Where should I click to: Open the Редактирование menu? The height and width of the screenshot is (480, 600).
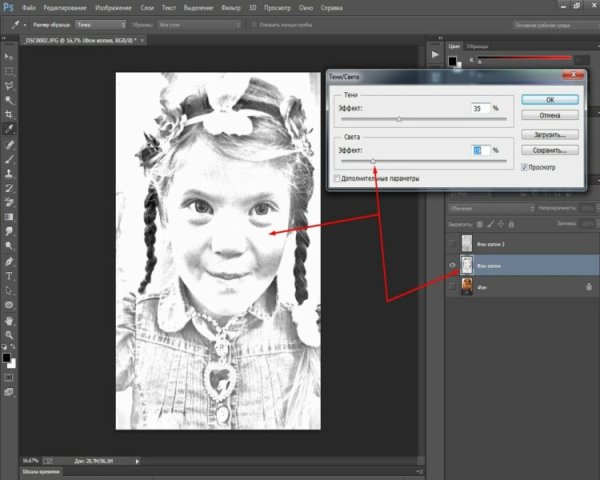[65, 8]
